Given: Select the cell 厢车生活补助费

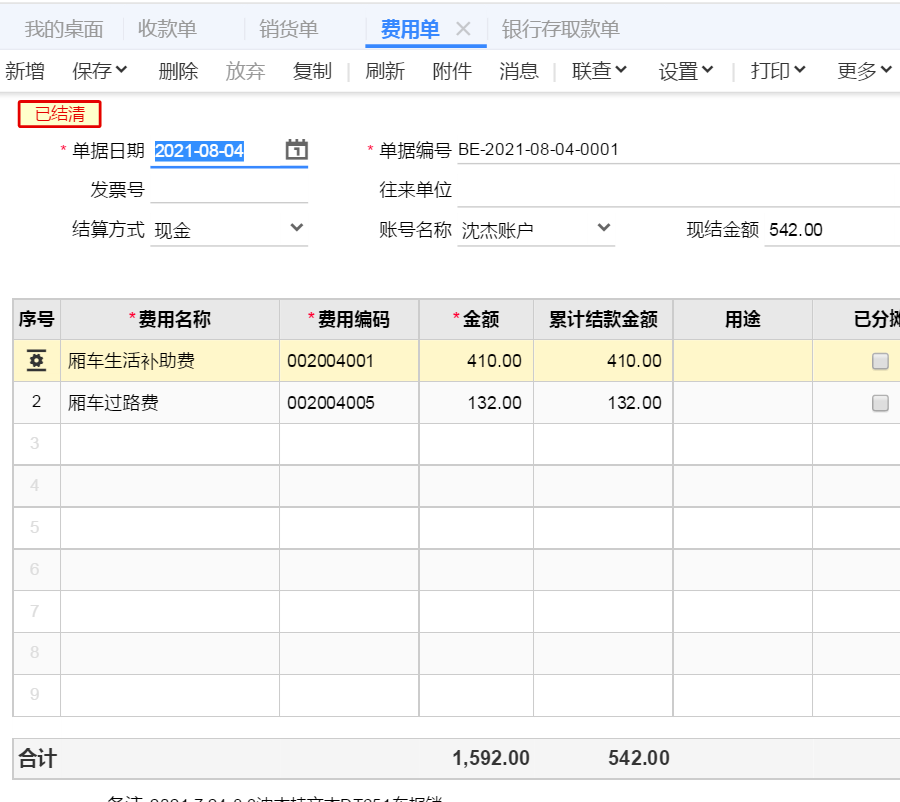Looking at the screenshot, I should click(x=170, y=361).
